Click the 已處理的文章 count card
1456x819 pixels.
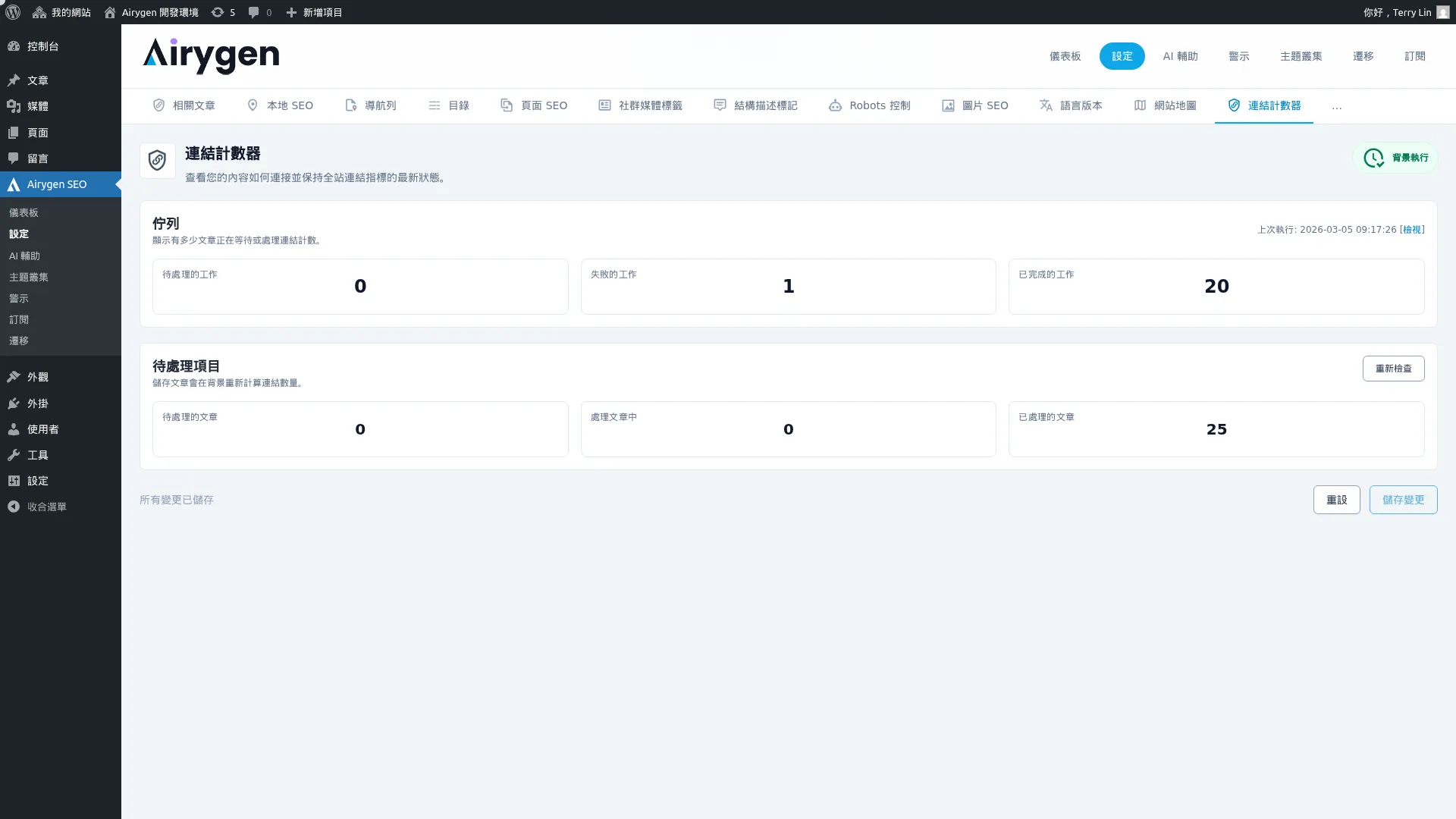(1216, 429)
